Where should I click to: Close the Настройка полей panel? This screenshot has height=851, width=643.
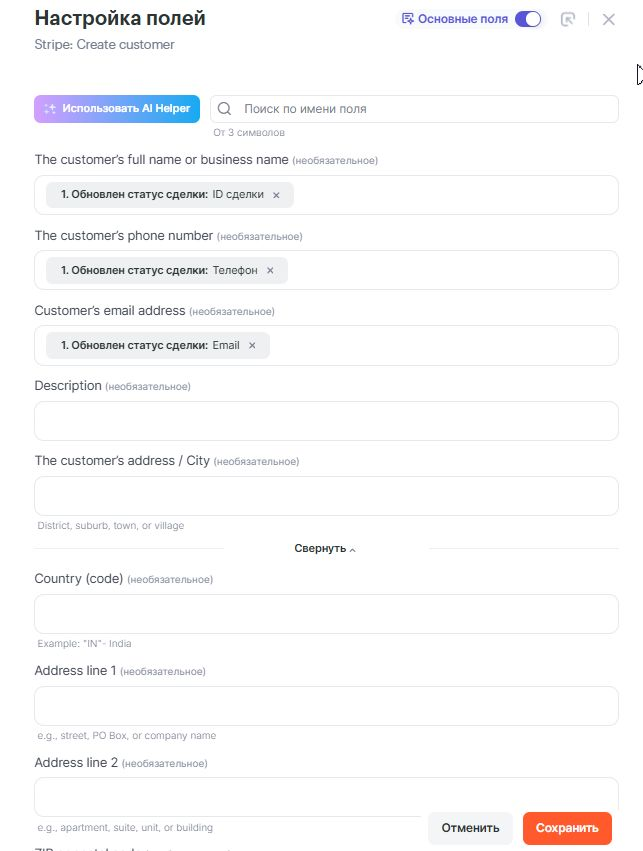[609, 19]
